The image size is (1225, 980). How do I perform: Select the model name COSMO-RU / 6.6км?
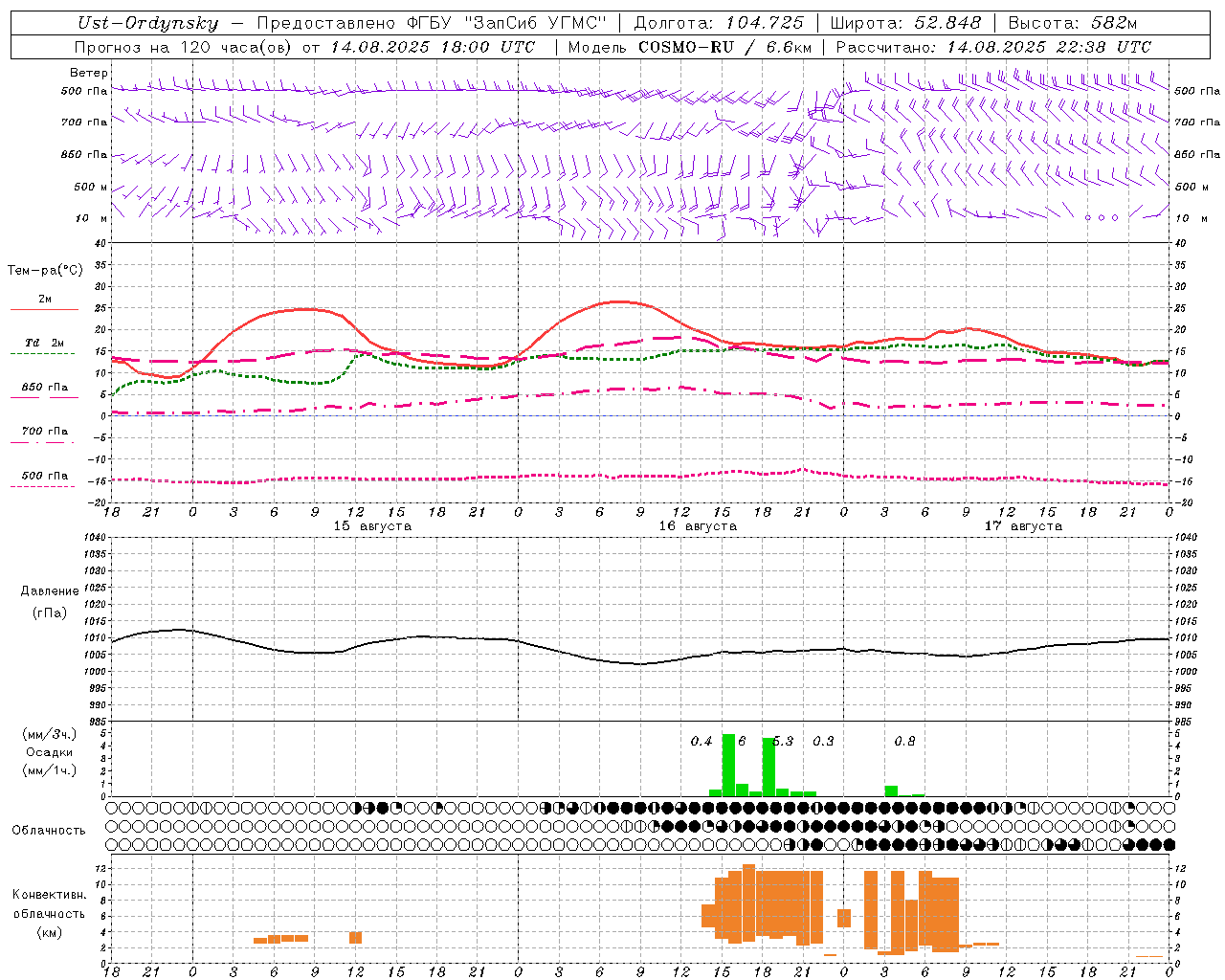coord(725,47)
